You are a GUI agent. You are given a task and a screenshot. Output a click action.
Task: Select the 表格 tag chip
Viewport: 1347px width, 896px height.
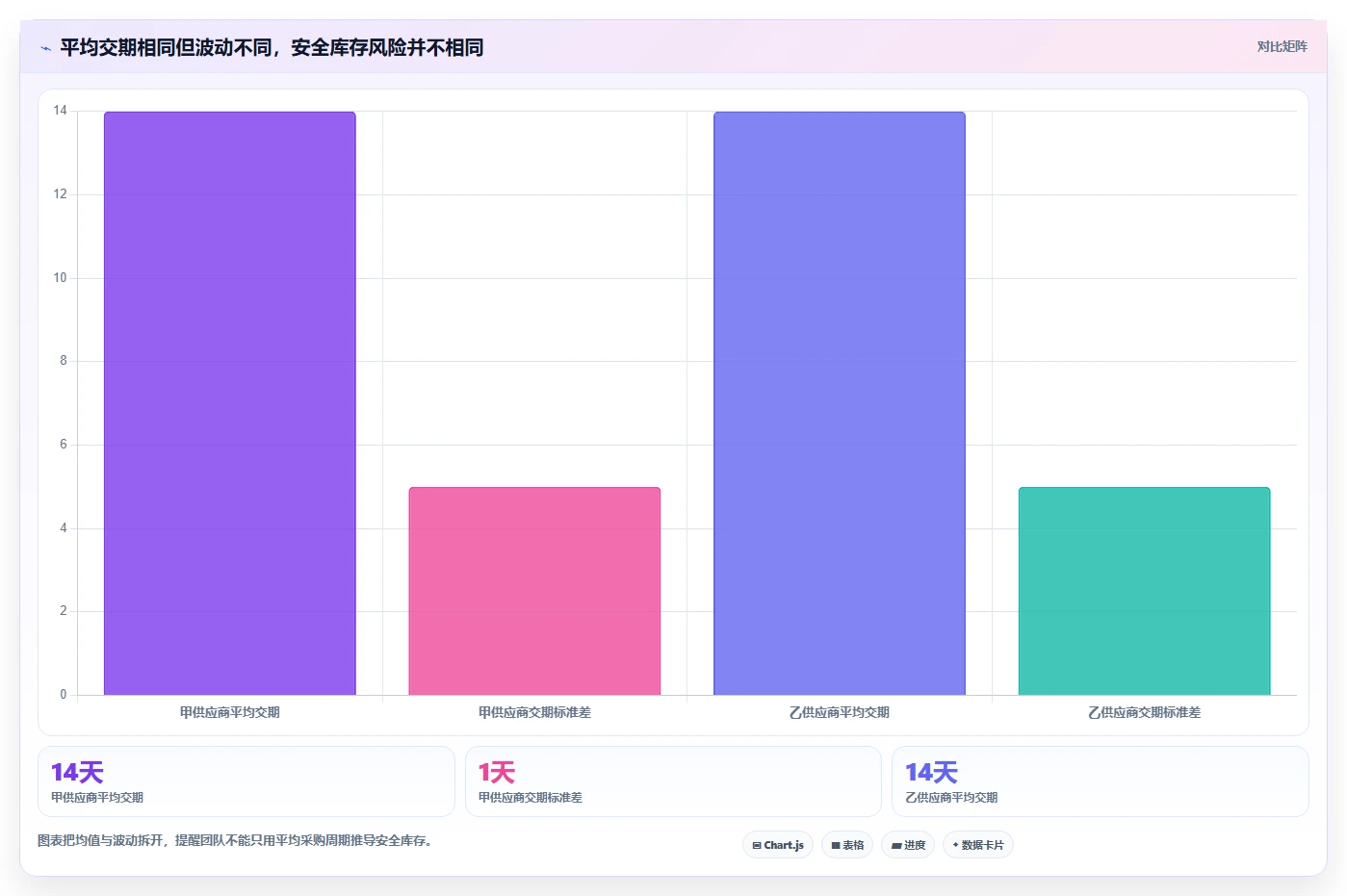point(847,845)
